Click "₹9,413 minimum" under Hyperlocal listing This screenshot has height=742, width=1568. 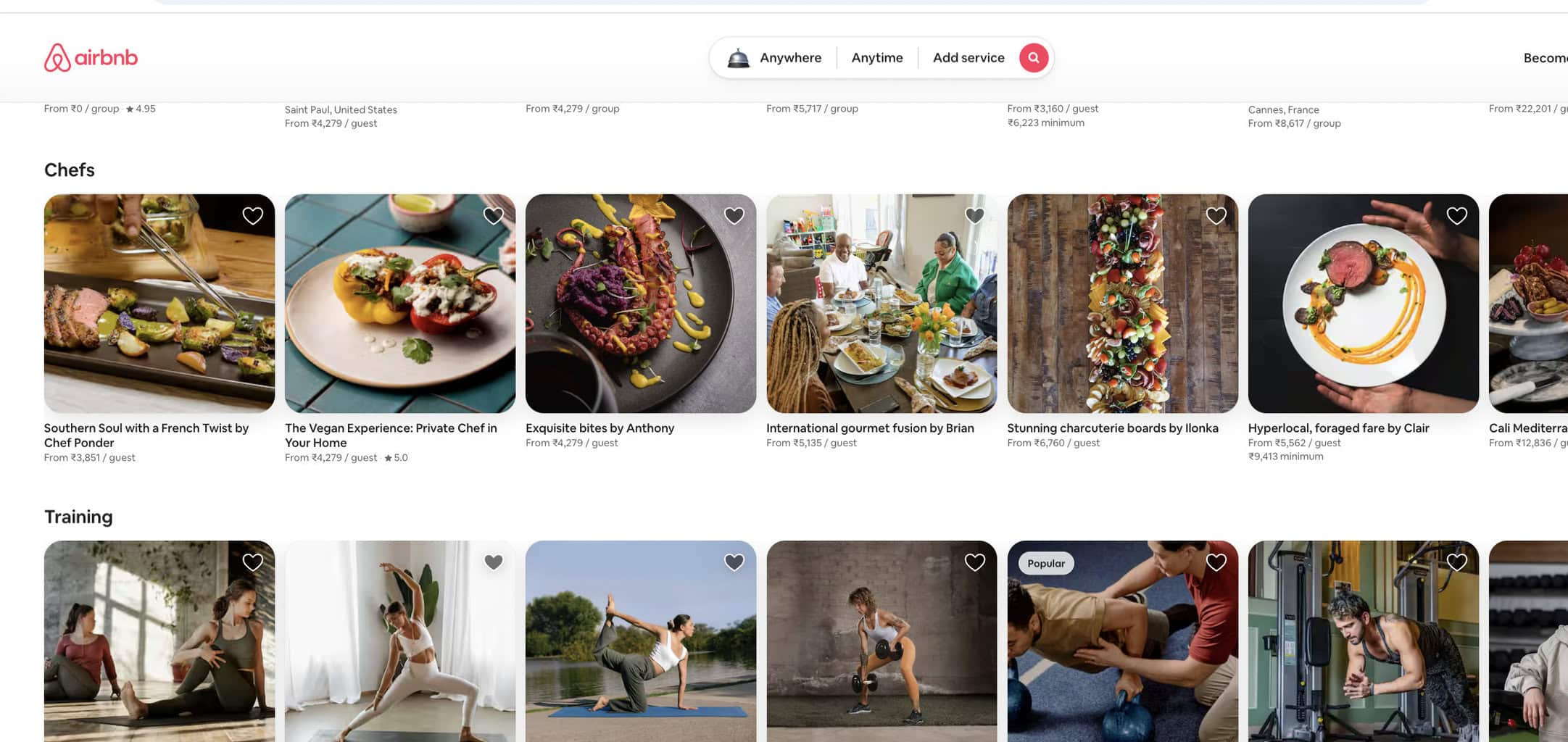[1285, 457]
